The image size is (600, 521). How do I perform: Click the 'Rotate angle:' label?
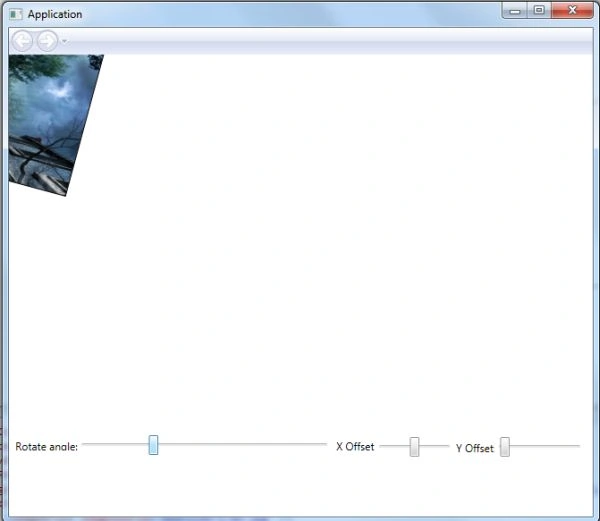point(46,446)
